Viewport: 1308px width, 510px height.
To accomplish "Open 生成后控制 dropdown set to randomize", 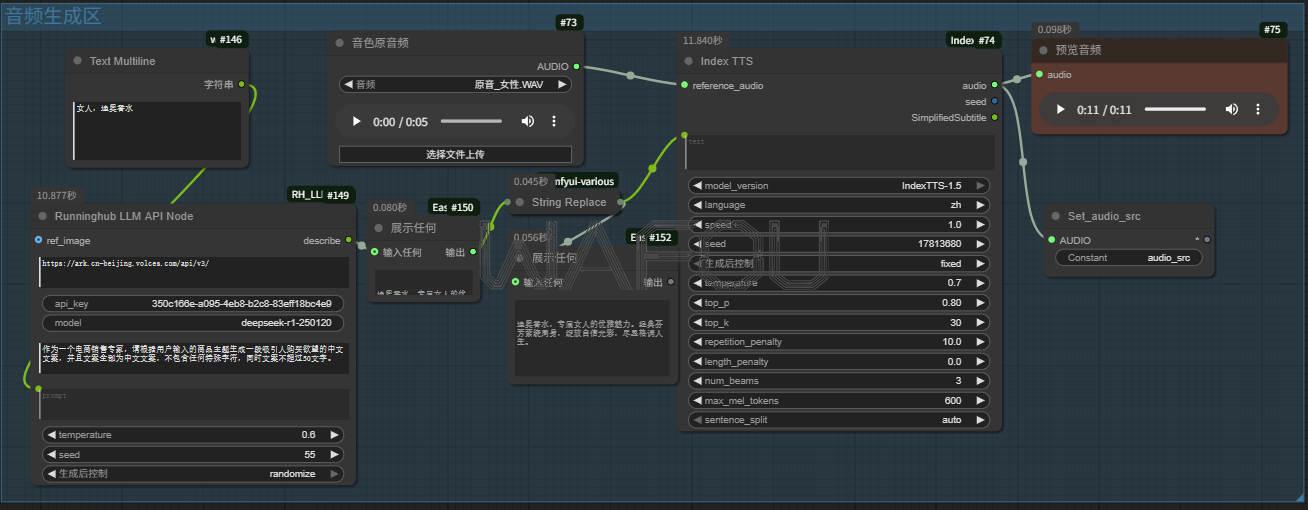I will point(193,474).
